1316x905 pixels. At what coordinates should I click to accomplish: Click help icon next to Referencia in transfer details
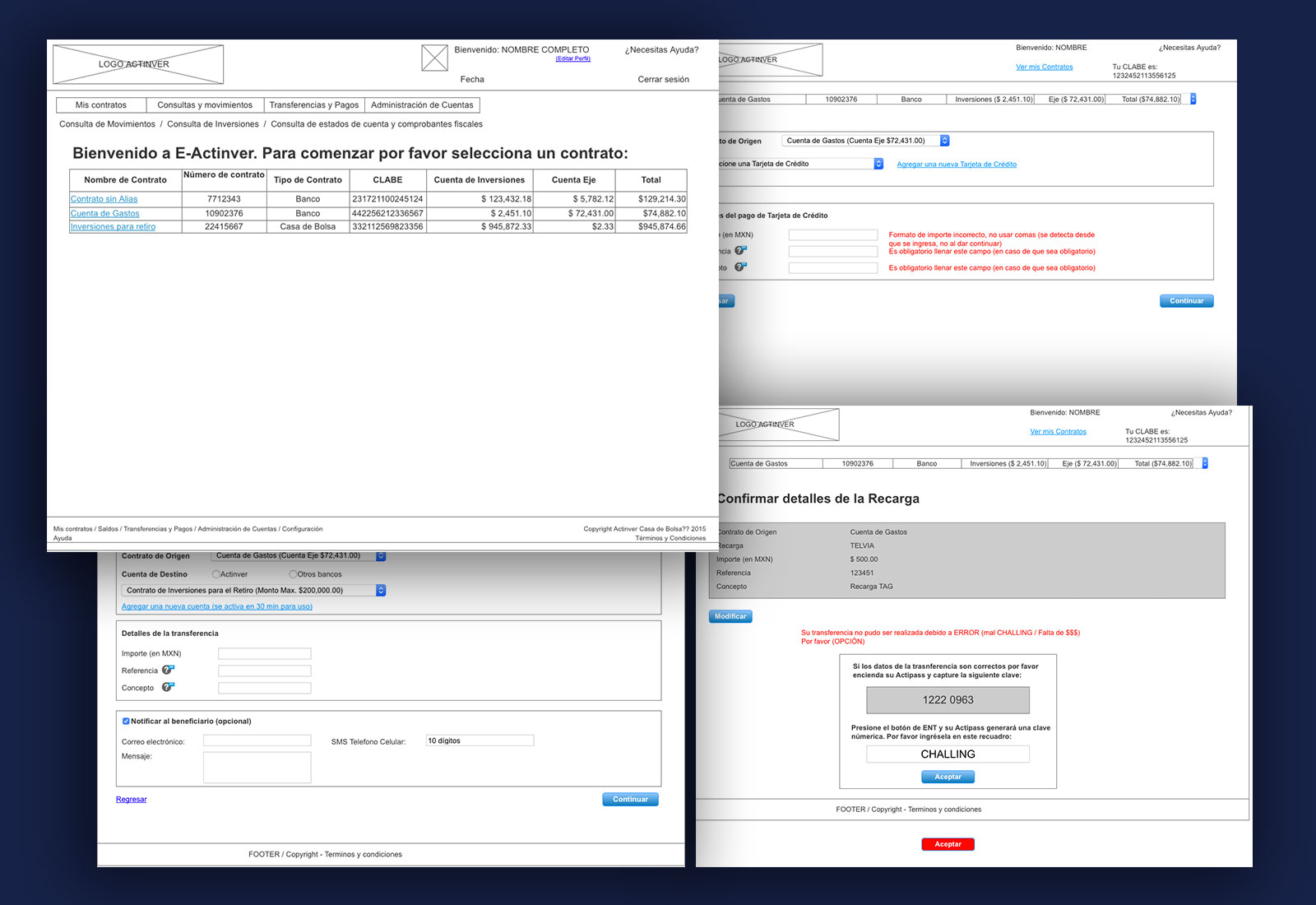(x=168, y=670)
